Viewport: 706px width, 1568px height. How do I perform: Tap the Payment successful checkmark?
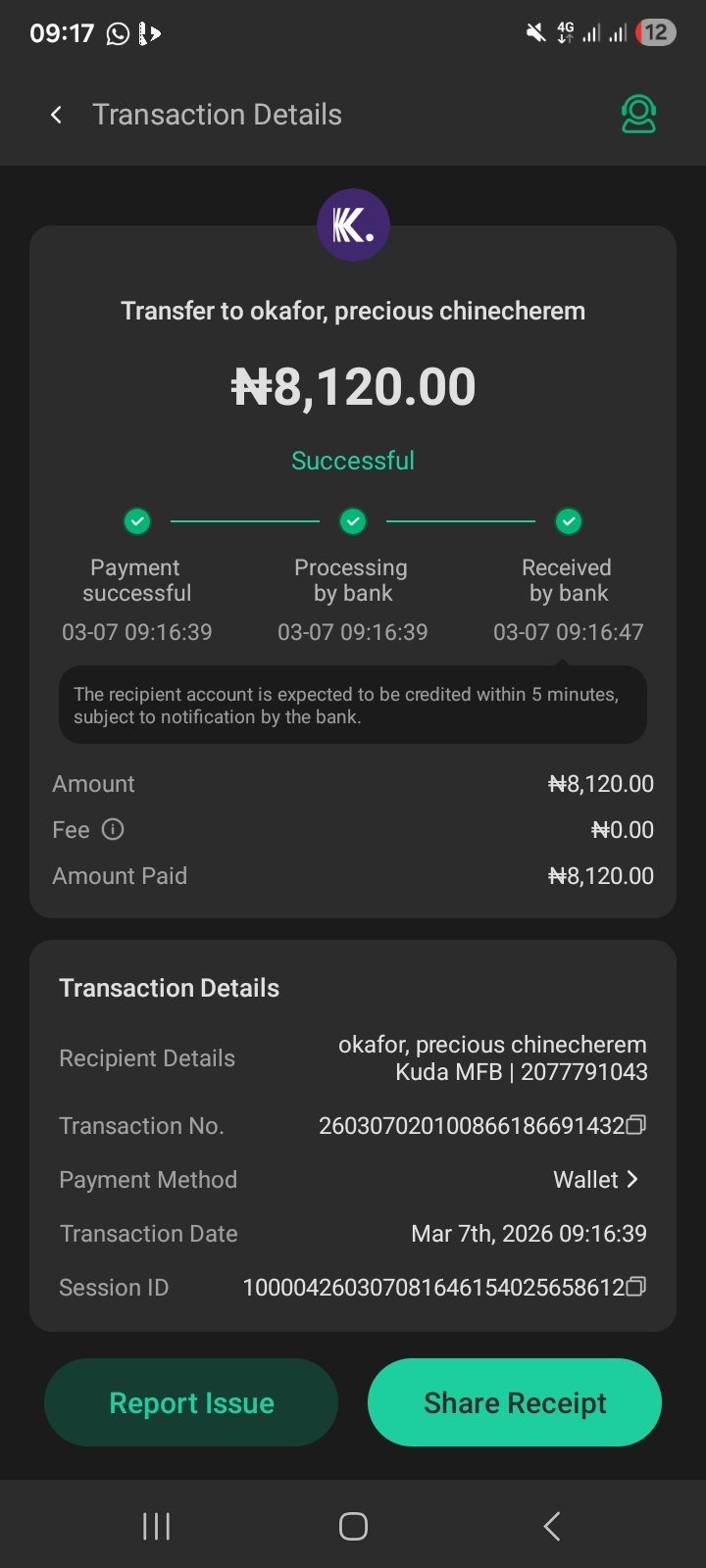[x=137, y=521]
